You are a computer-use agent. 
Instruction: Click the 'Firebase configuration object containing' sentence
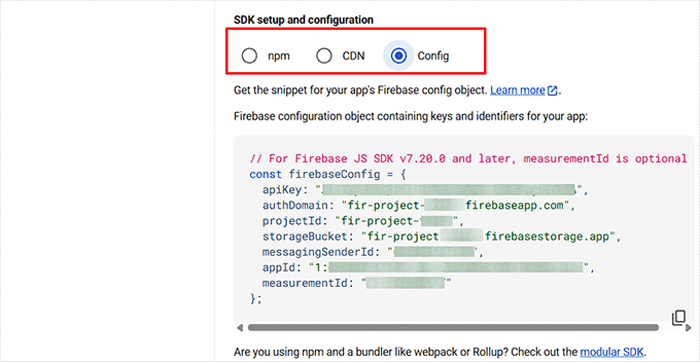point(411,117)
